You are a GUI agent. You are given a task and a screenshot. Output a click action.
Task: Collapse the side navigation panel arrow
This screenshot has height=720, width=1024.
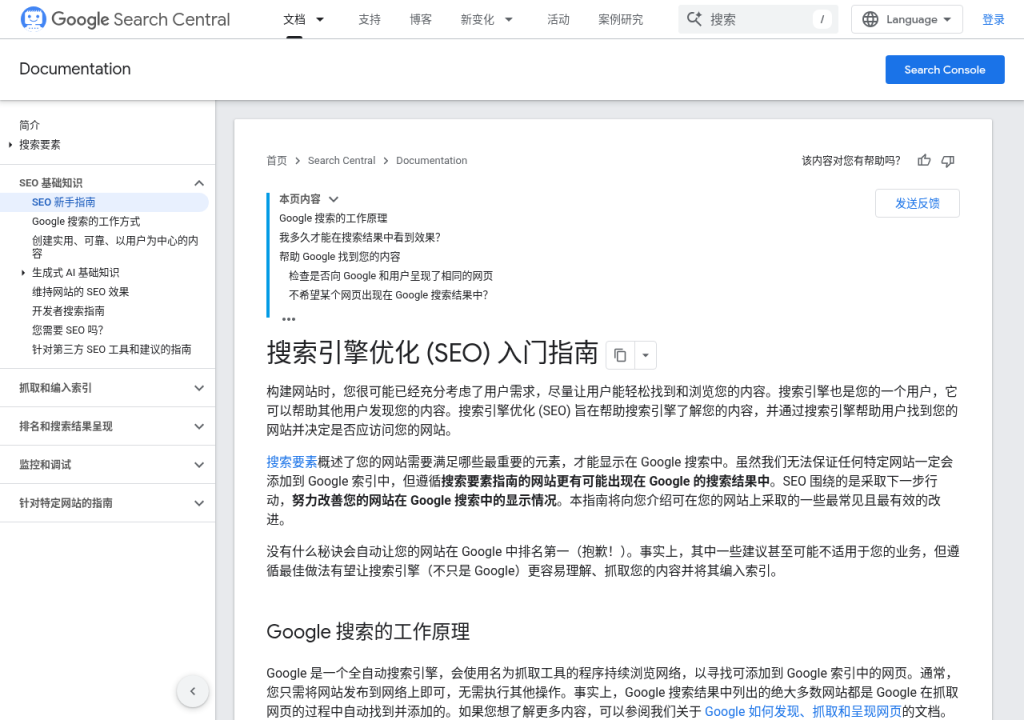(193, 691)
